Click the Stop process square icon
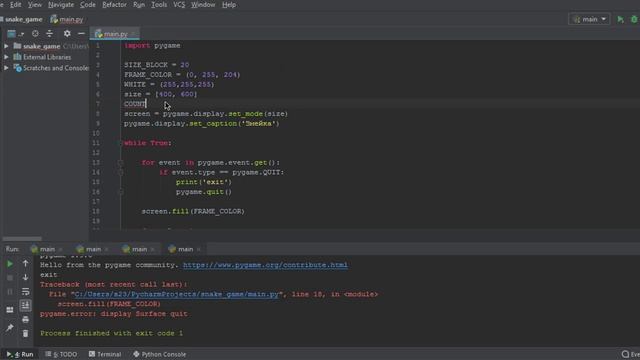 pyautogui.click(x=10, y=278)
